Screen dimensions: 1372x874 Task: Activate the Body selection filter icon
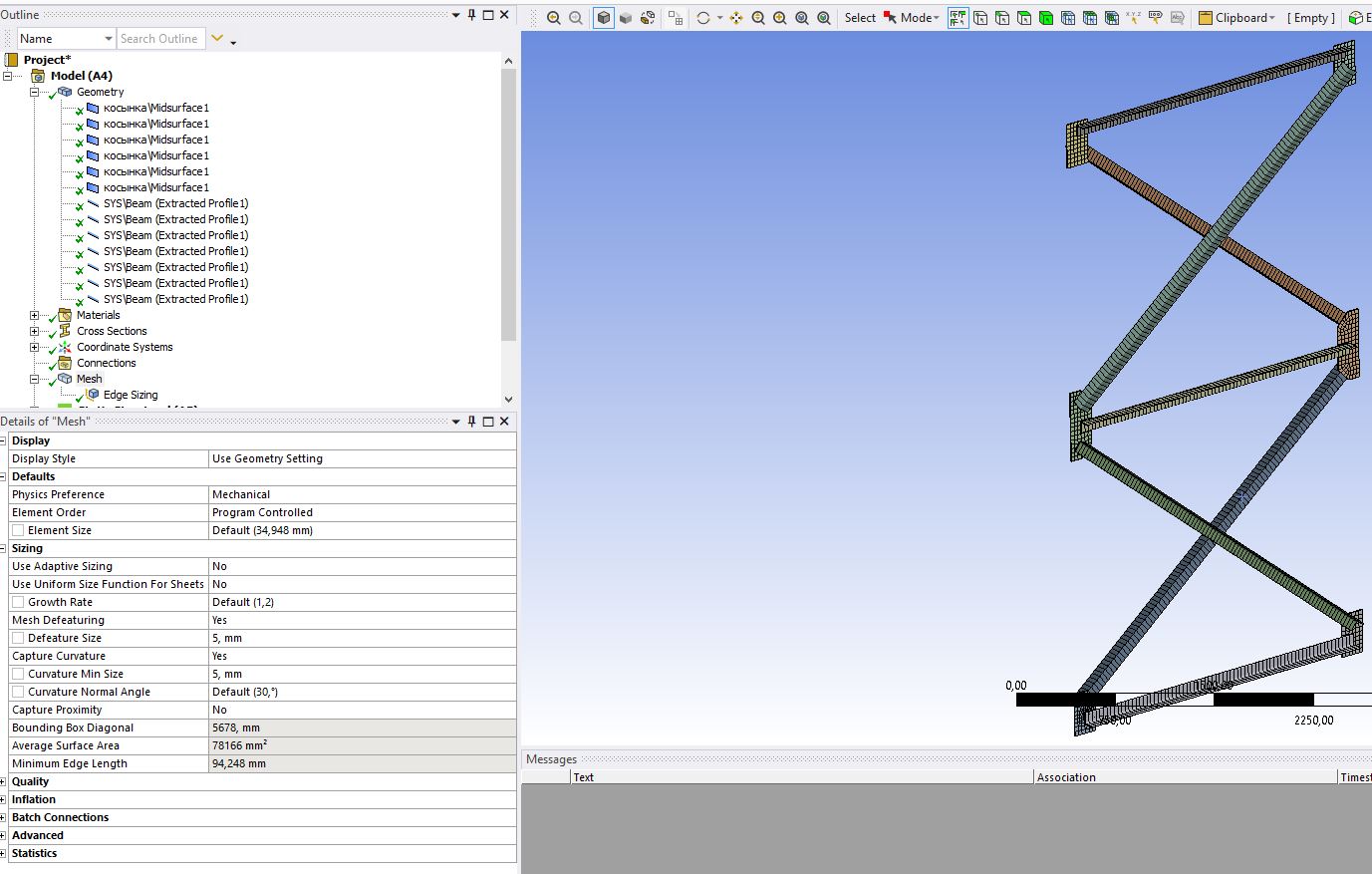(1045, 18)
